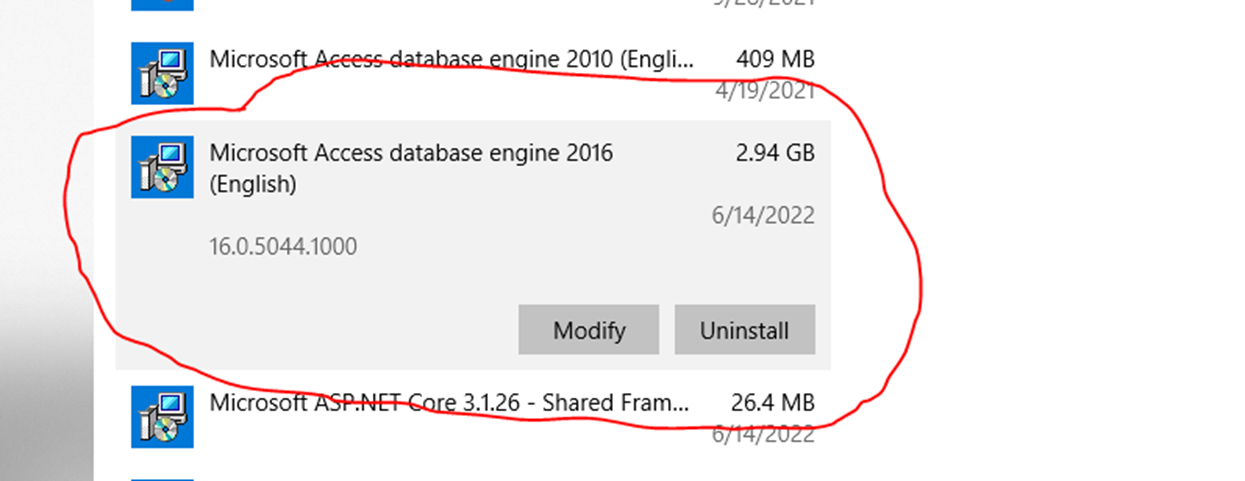Viewport: 1245px width, 481px height.
Task: Click the Access database engine 2010 installer icon
Action: click(x=162, y=73)
